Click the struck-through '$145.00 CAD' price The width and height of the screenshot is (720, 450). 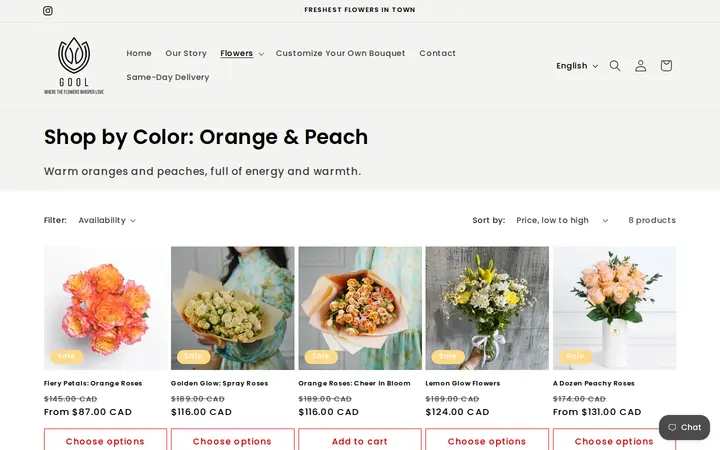71,399
